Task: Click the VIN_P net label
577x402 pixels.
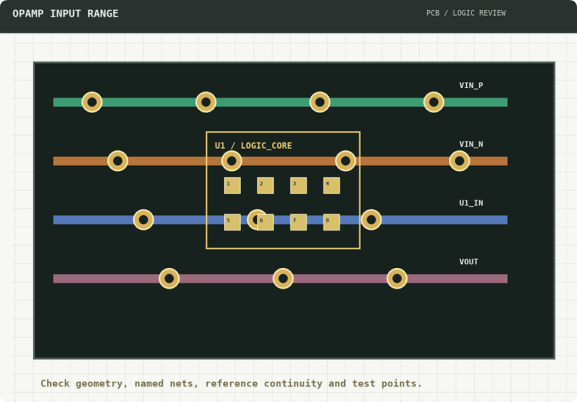Action: (x=471, y=85)
